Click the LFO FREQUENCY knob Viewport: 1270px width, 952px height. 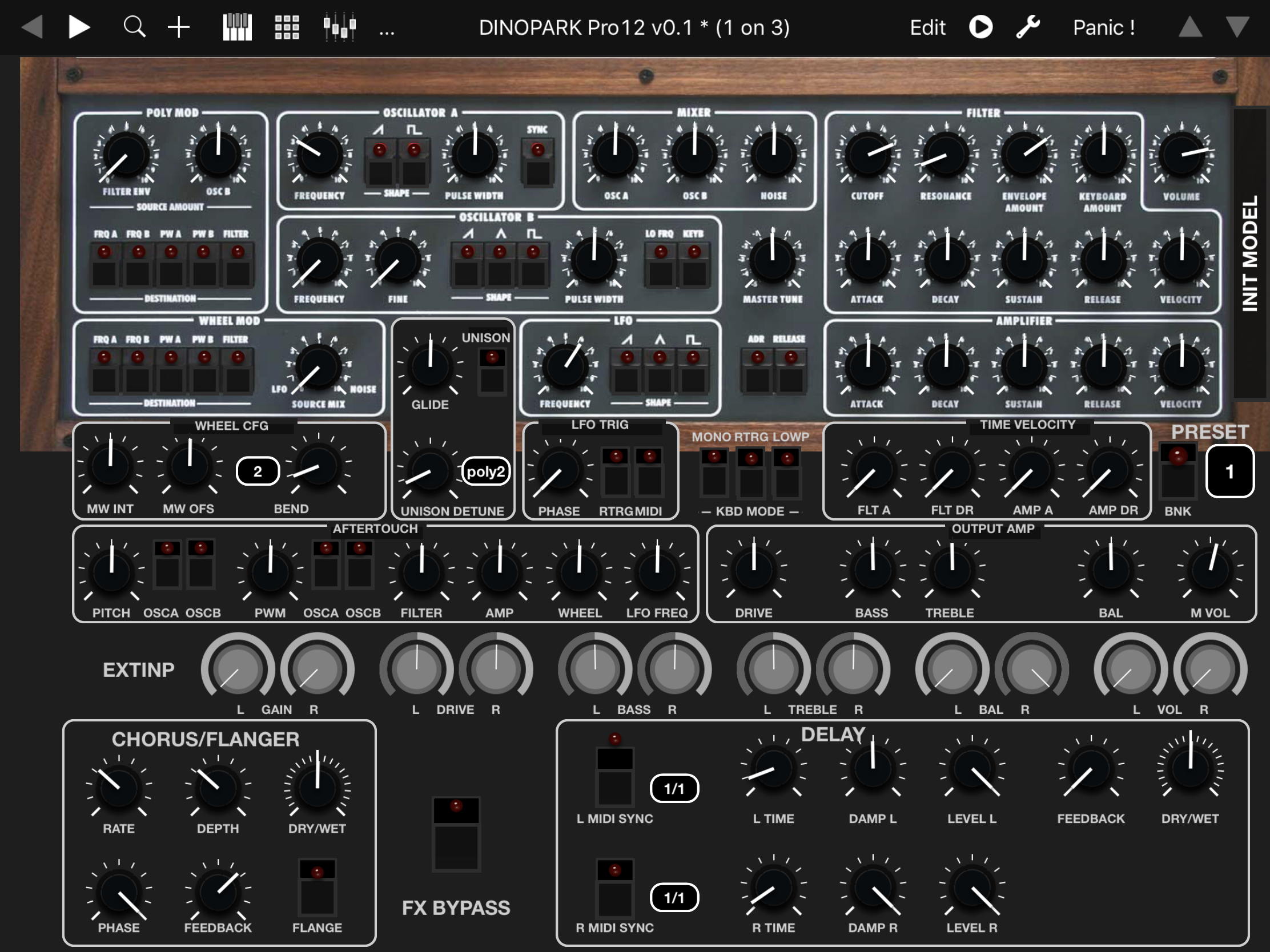(565, 365)
